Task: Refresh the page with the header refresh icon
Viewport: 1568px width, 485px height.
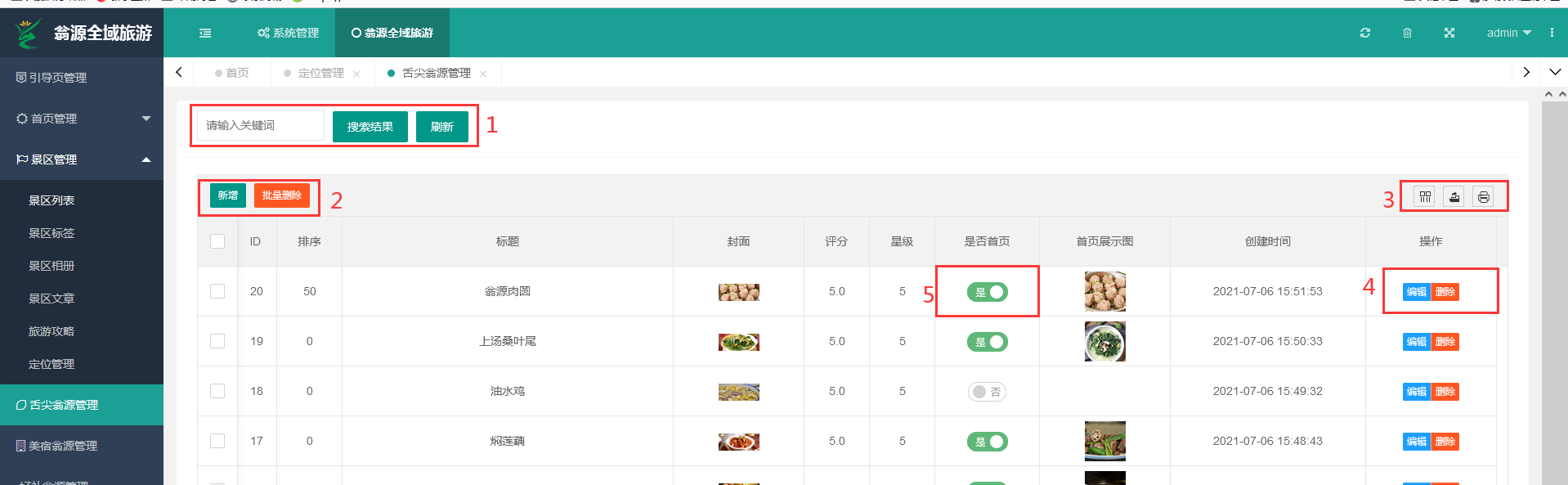Action: pos(1365,33)
